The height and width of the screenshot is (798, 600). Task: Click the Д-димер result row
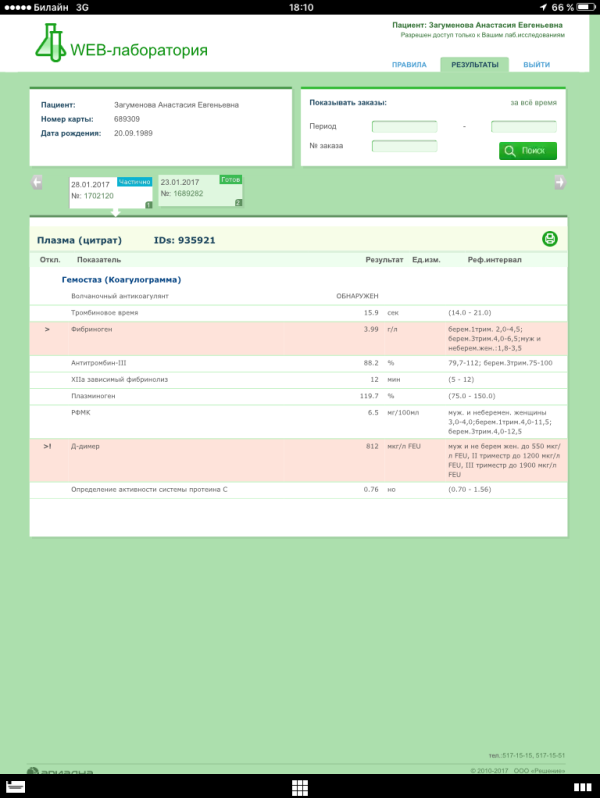click(x=300, y=459)
